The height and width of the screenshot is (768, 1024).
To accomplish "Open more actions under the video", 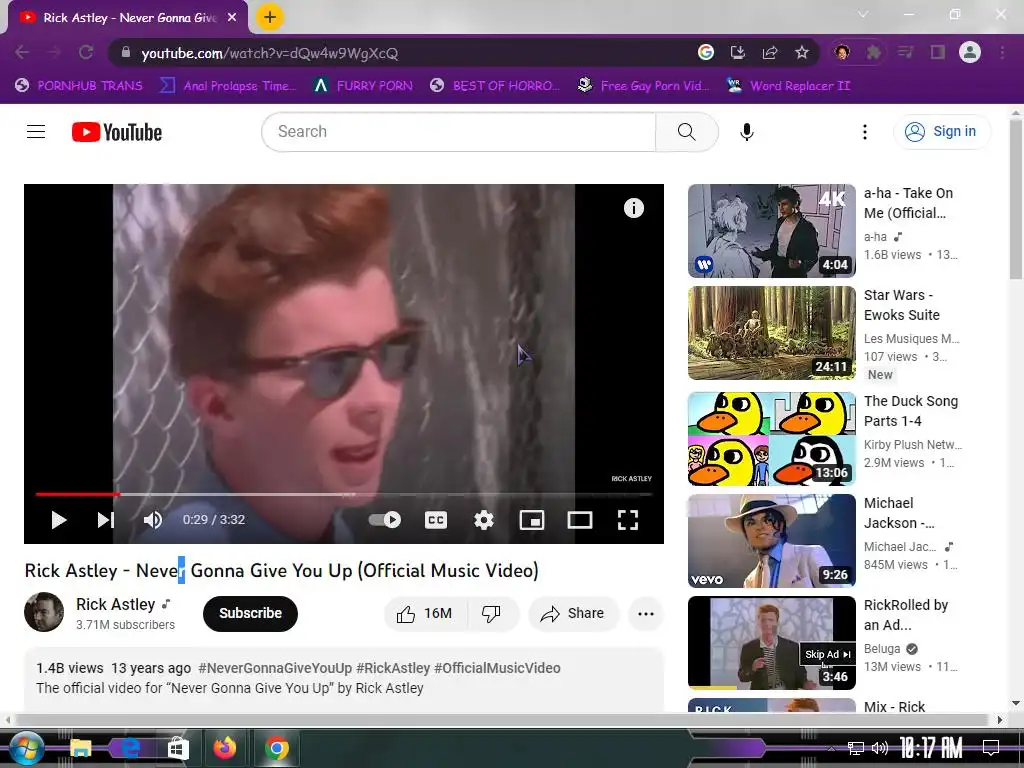I will pos(646,613).
